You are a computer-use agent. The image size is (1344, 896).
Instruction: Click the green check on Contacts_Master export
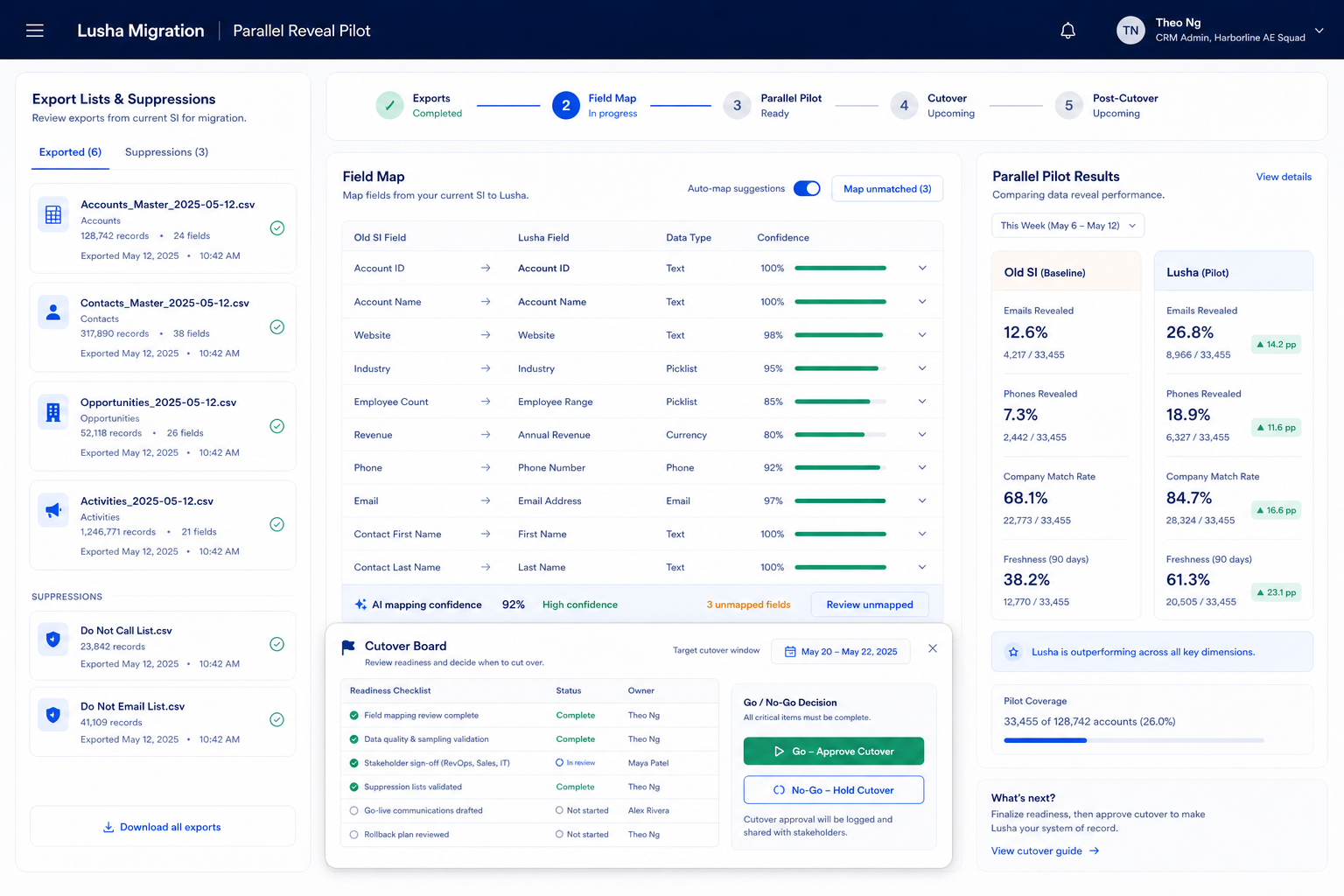point(276,327)
